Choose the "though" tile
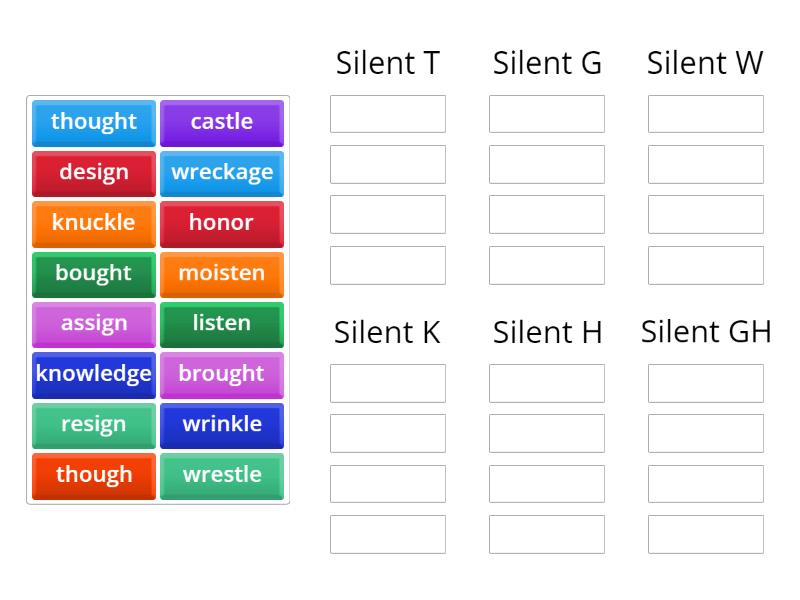800x600 pixels. 93,476
